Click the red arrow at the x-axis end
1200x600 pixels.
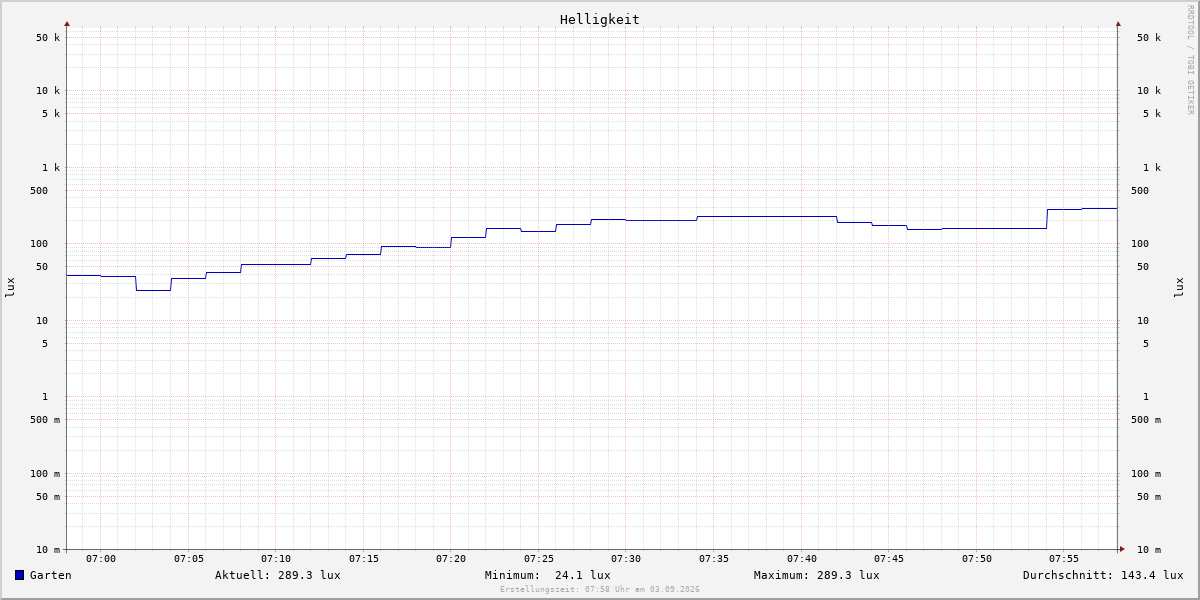tap(1122, 548)
